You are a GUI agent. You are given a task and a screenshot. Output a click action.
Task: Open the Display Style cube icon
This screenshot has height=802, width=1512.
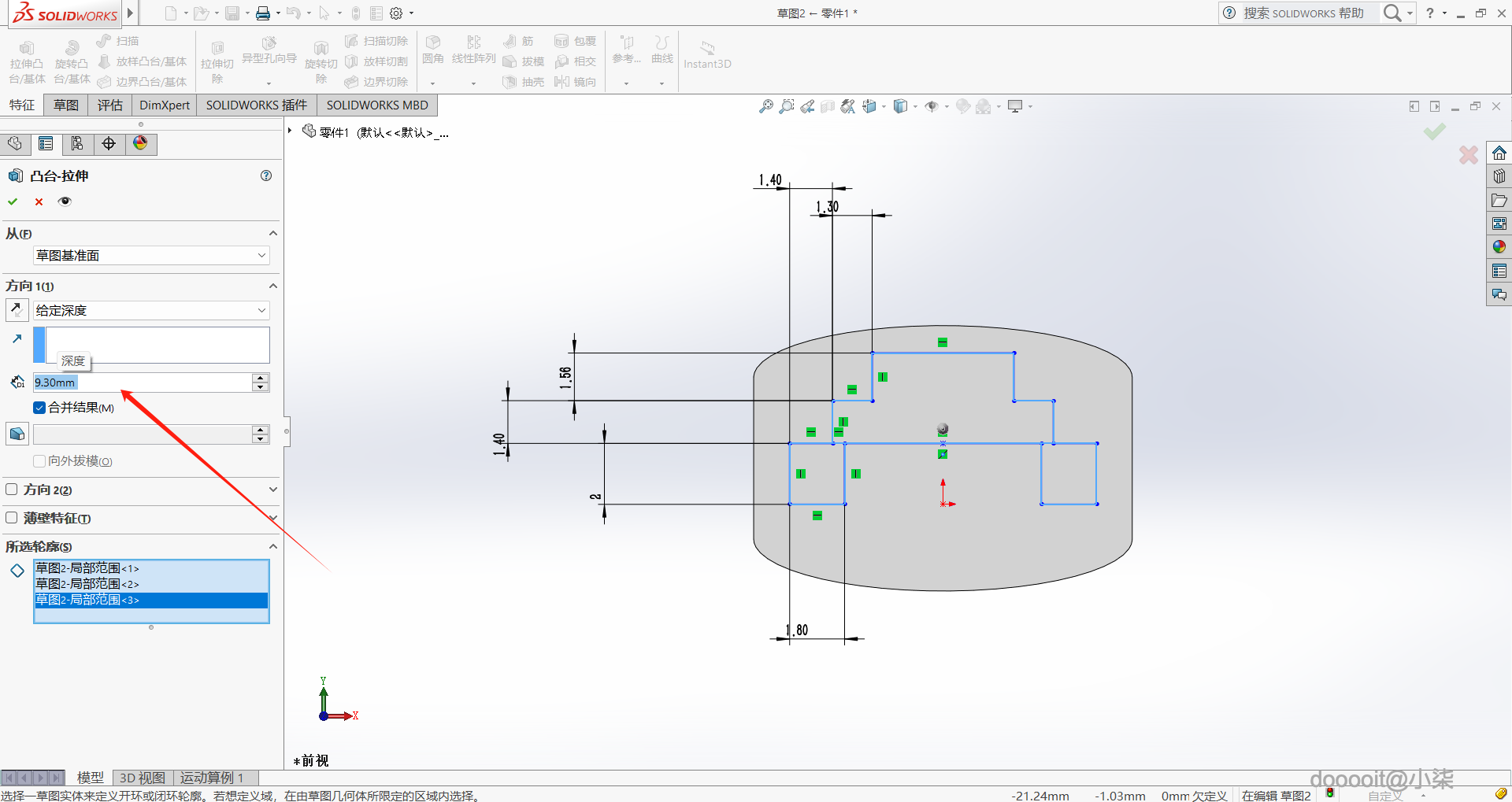900,106
